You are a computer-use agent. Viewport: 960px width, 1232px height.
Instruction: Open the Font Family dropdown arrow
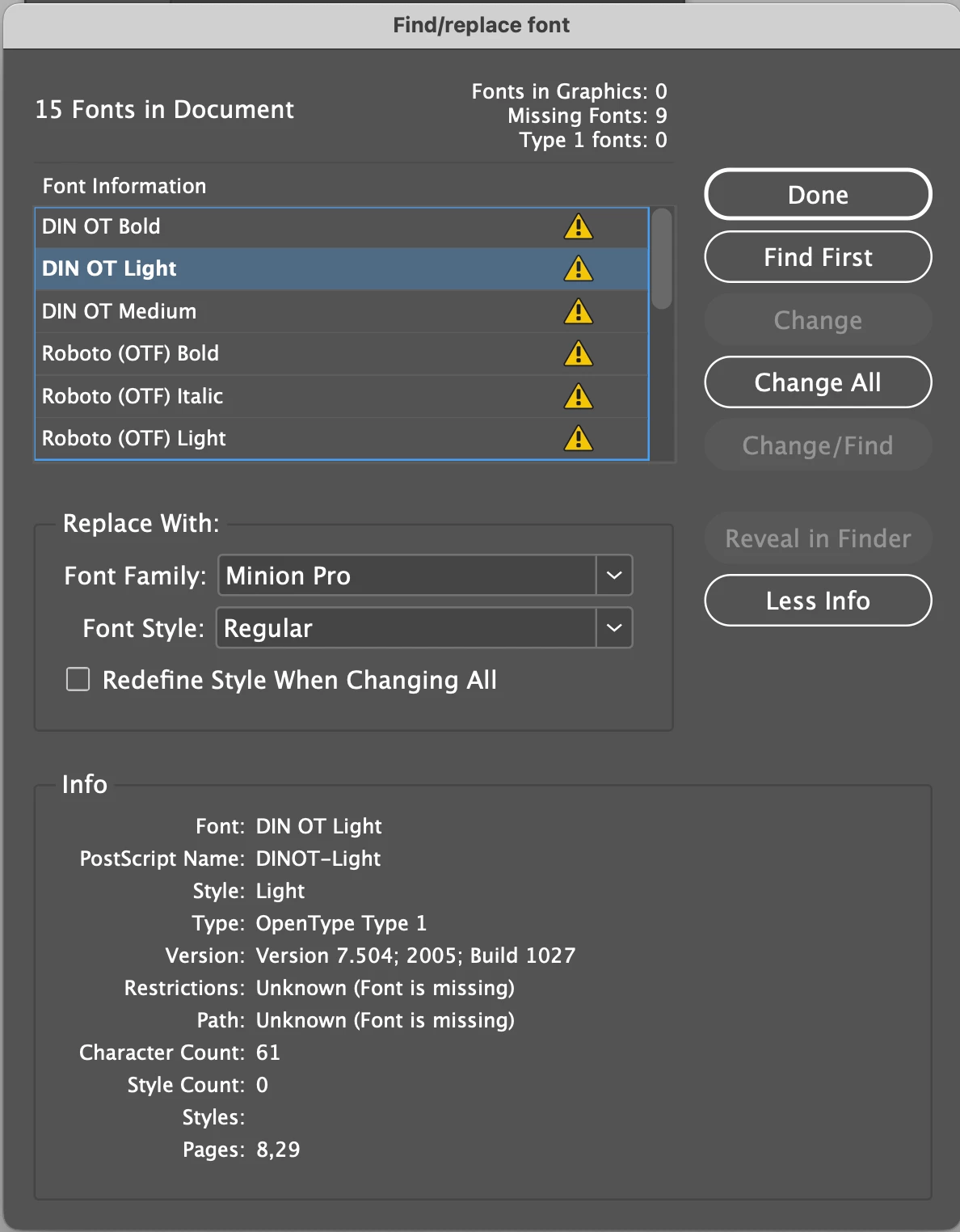click(x=614, y=576)
